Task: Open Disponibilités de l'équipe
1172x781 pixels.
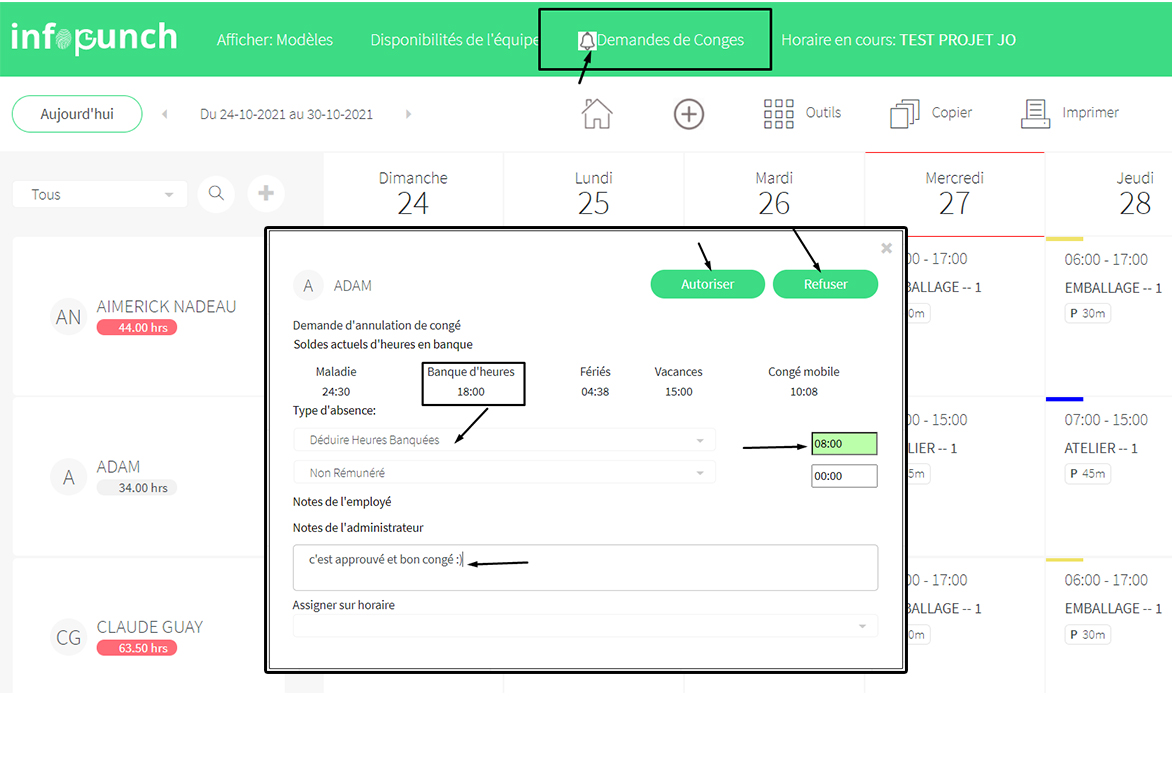Action: (x=454, y=40)
